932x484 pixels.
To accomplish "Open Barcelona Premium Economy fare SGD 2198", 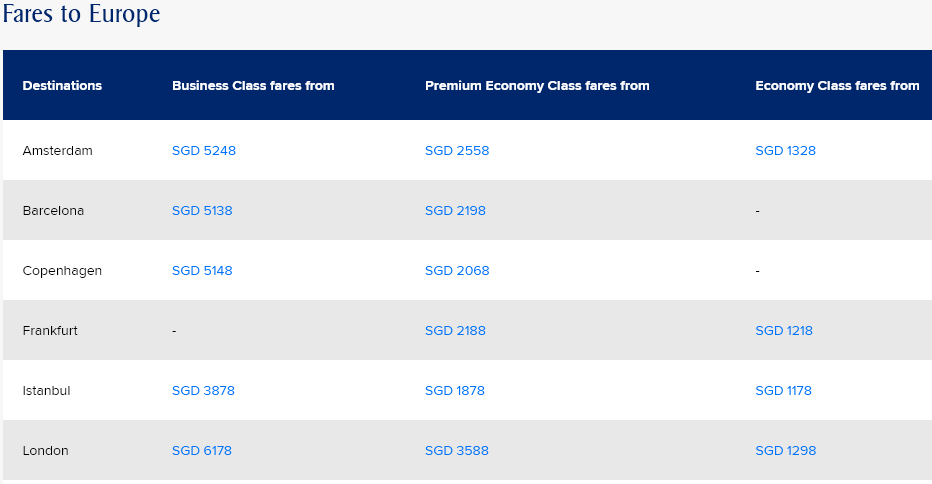I will (x=455, y=211).
